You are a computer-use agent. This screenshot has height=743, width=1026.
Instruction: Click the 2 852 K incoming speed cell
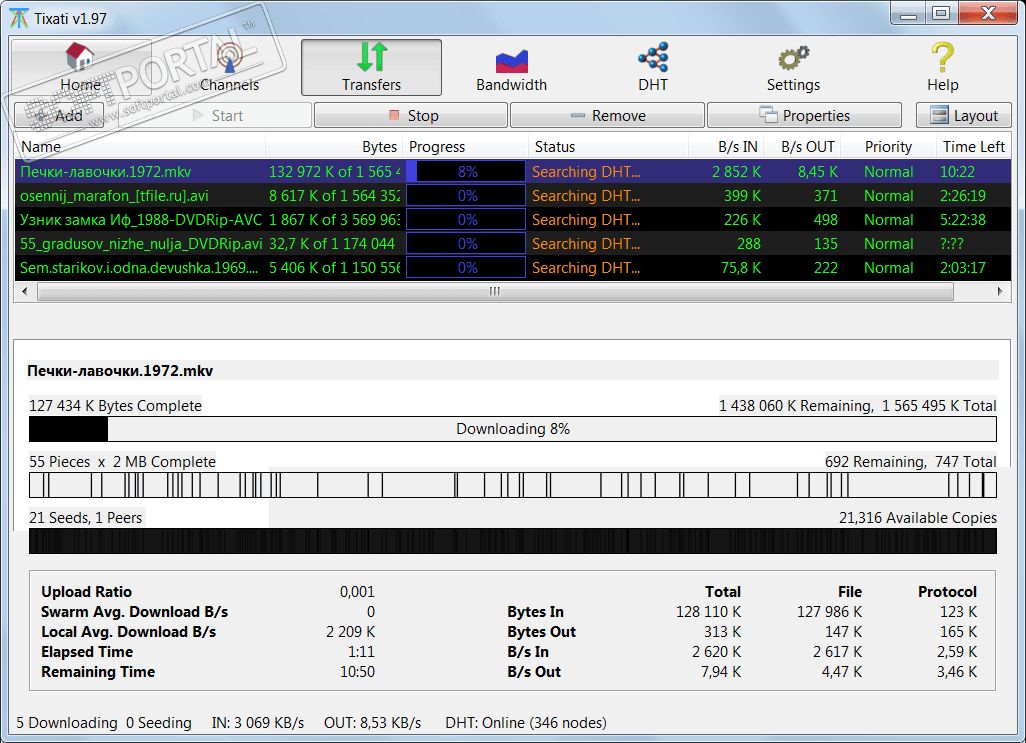tap(736, 172)
